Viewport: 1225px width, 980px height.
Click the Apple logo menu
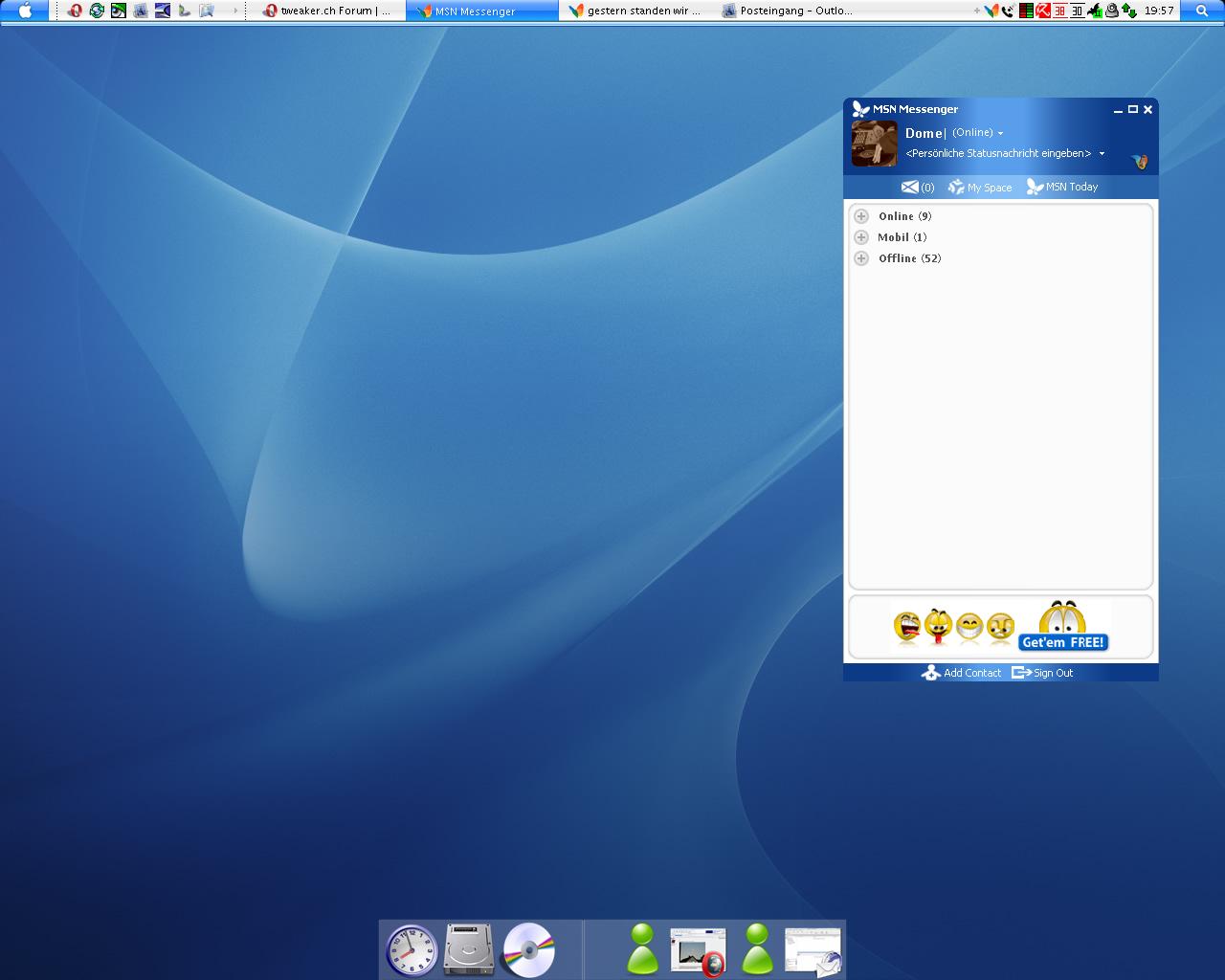click(25, 11)
